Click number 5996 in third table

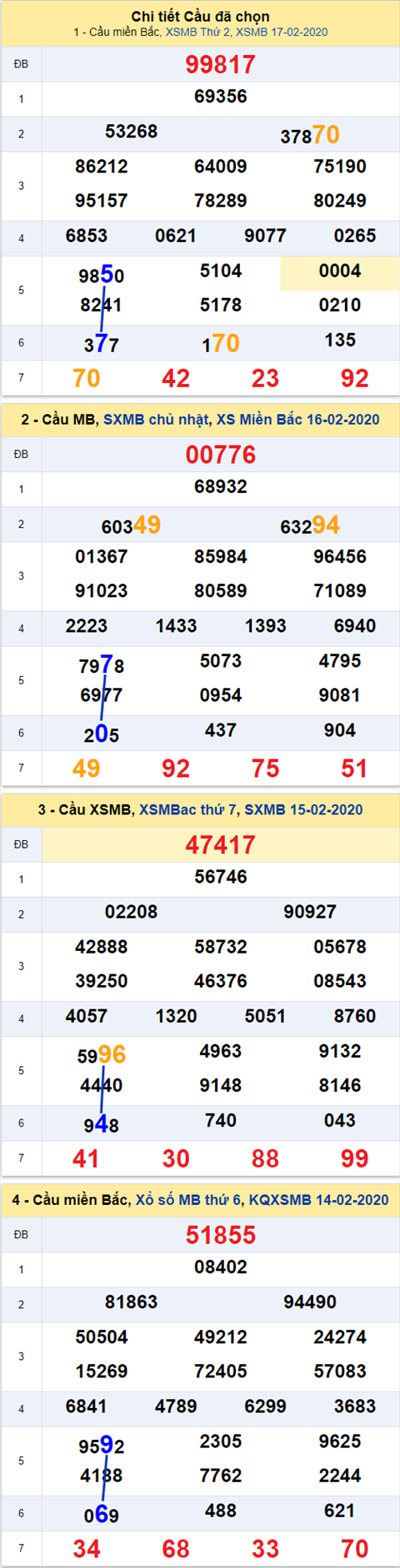(x=102, y=1055)
